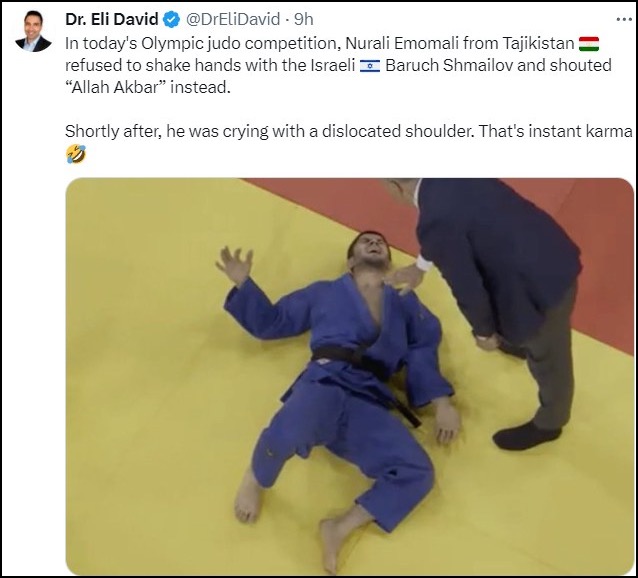Click the blue verified checkmark badge

[x=171, y=20]
